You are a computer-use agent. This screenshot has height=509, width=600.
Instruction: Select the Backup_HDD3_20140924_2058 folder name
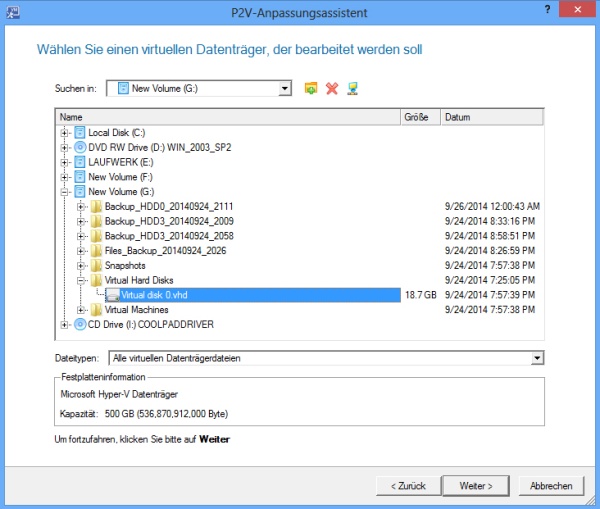tap(169, 236)
